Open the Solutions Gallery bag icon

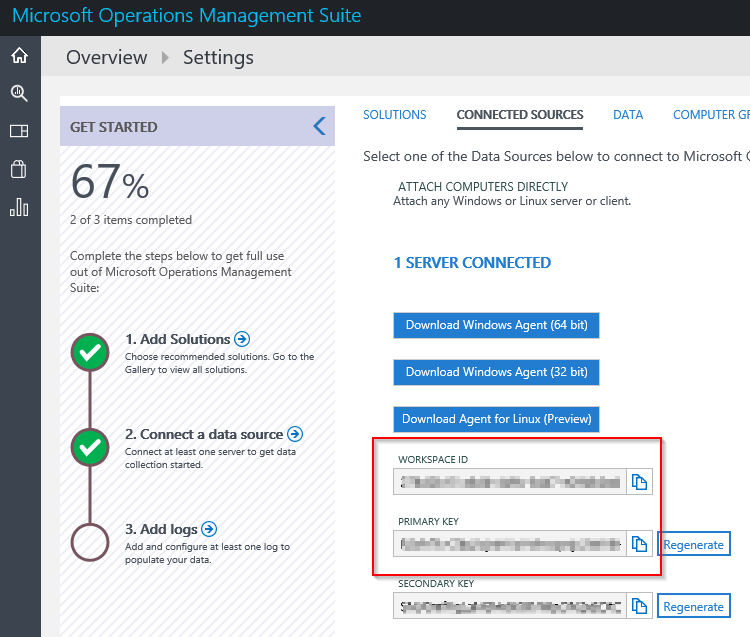[x=19, y=169]
